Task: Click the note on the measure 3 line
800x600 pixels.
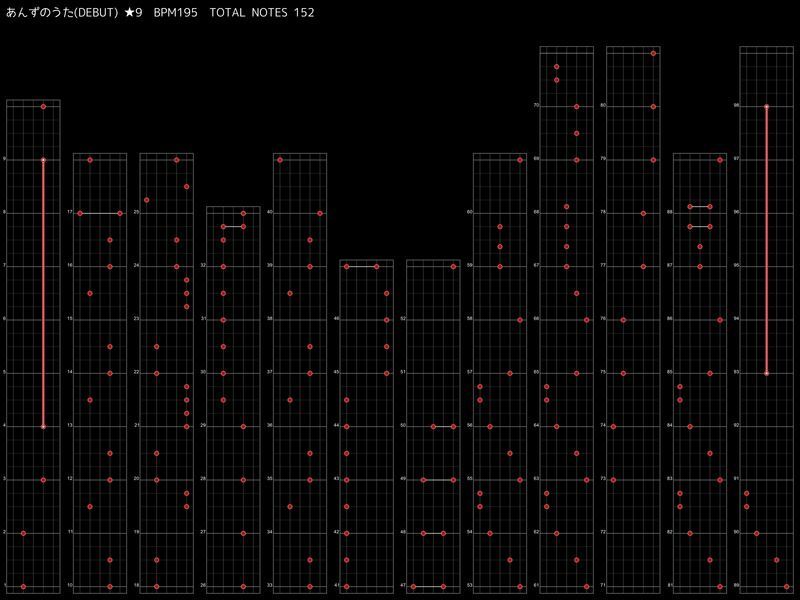Action: (43, 480)
